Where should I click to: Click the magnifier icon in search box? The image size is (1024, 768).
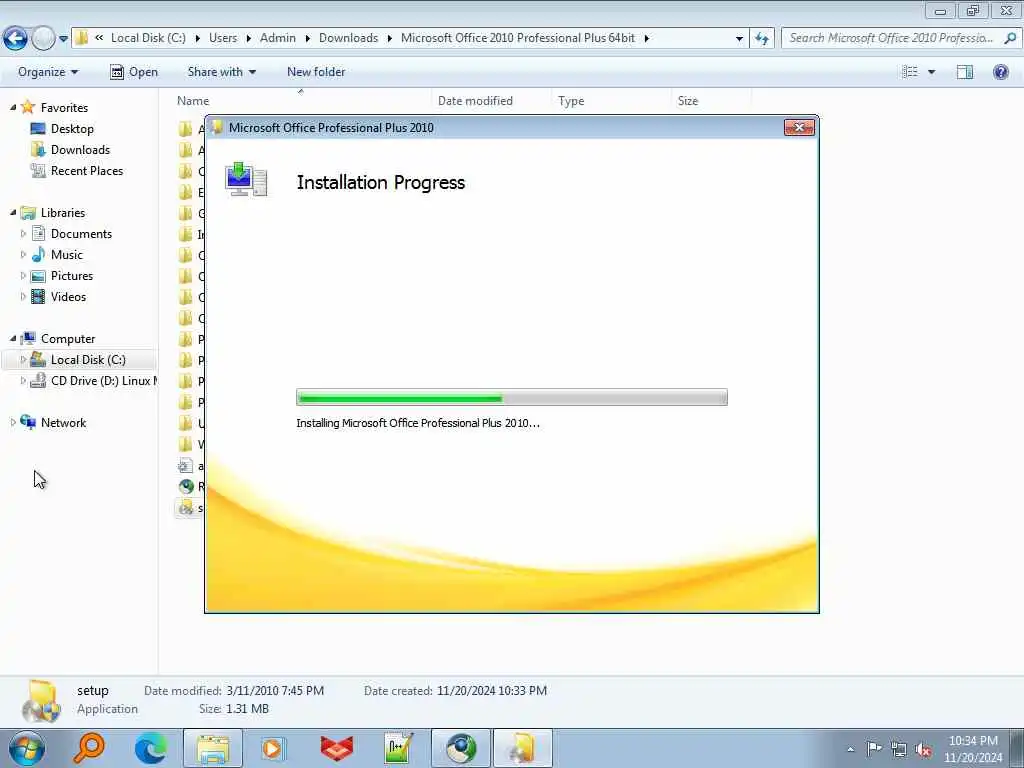tap(1010, 38)
